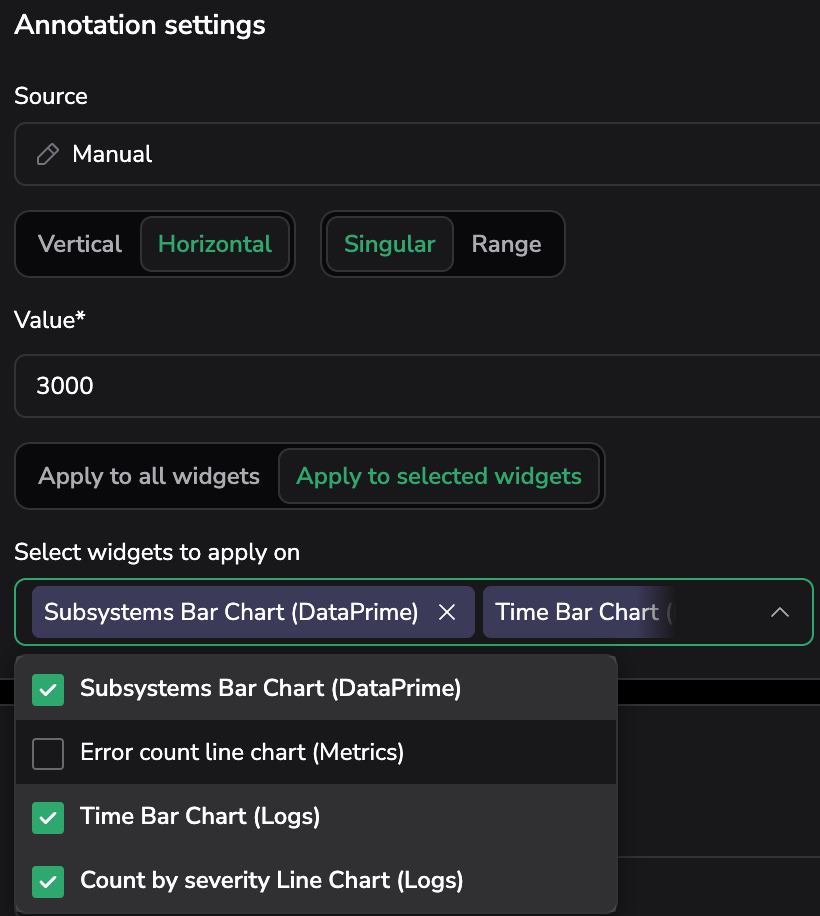The image size is (820, 916).
Task: Click Time Bar Chart (Logs) list entry
Action: (200, 816)
